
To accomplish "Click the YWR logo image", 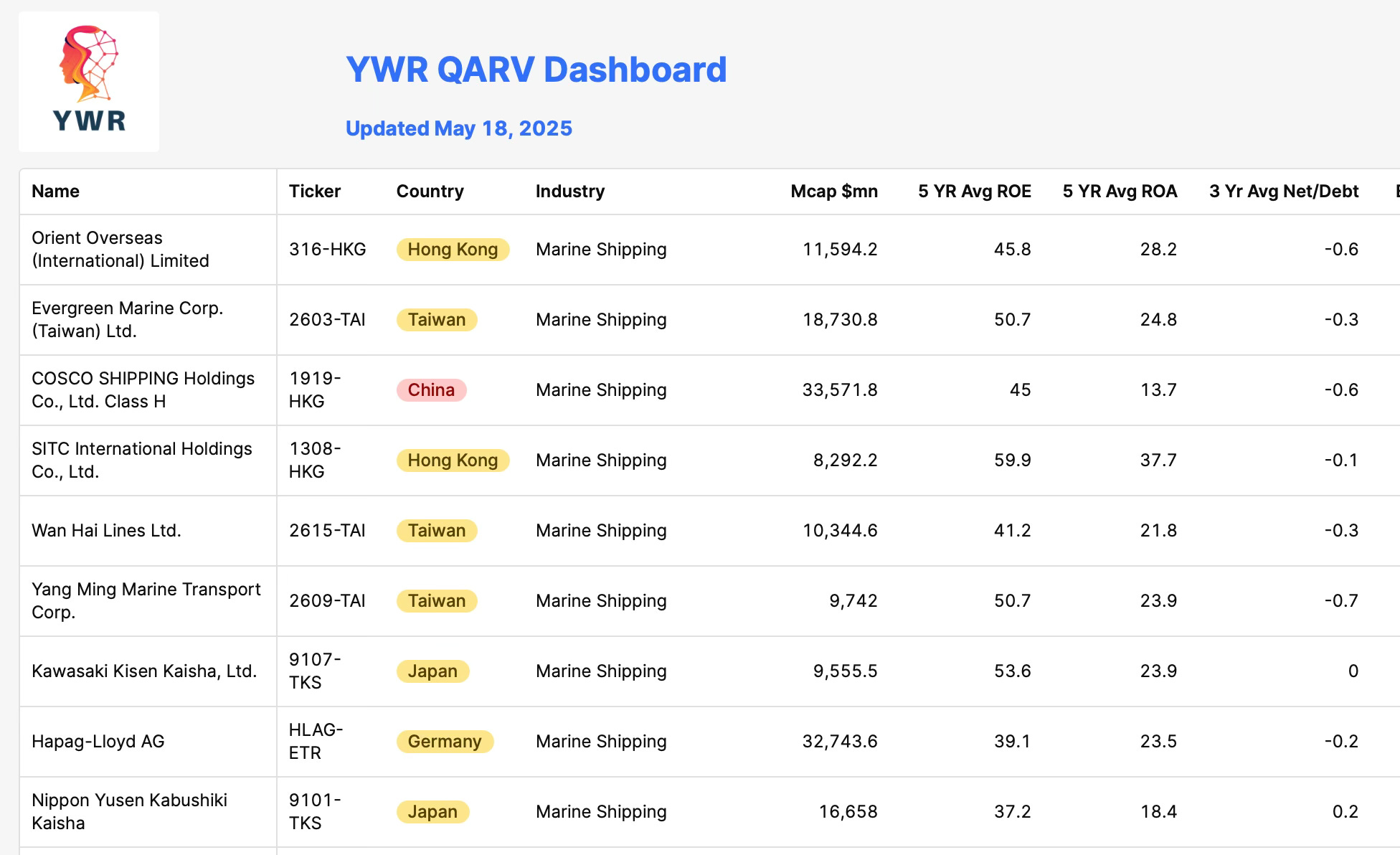I will [89, 81].
